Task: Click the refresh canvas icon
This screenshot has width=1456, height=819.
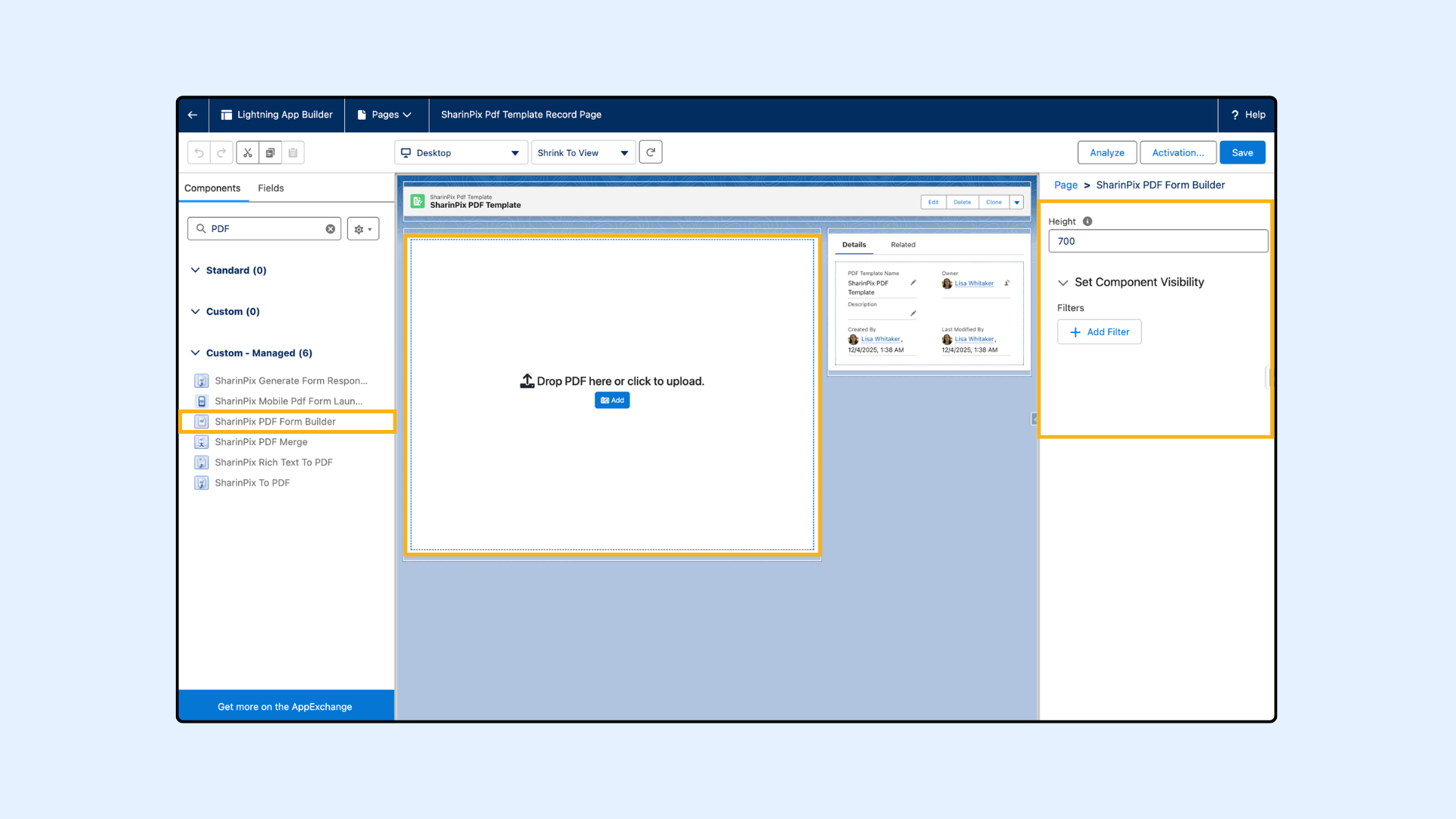Action: [x=651, y=152]
